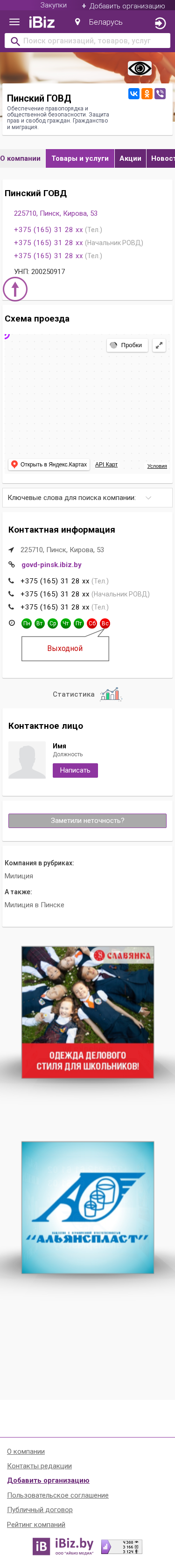
Task: Toggle Пробки traffic layer on map
Action: pos(126,345)
